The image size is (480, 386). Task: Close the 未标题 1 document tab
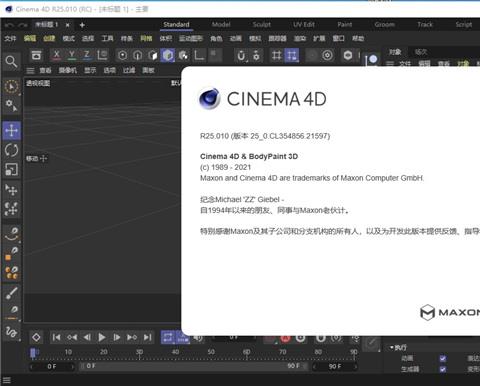pyautogui.click(x=67, y=25)
